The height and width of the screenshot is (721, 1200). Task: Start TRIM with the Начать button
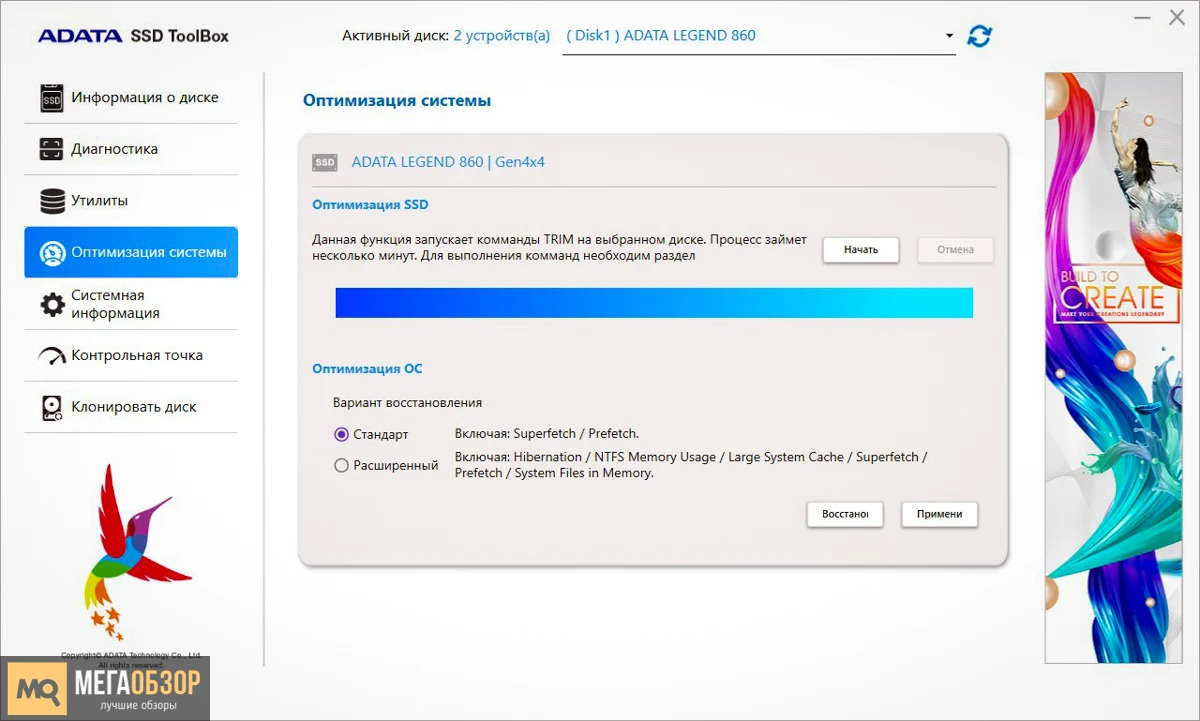[861, 250]
